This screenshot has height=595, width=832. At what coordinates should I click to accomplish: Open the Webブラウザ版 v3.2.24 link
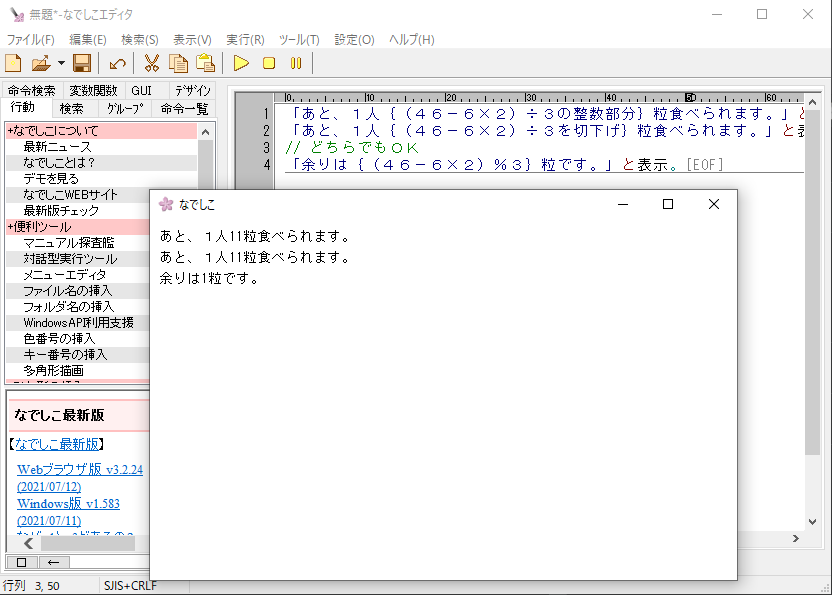[80, 469]
